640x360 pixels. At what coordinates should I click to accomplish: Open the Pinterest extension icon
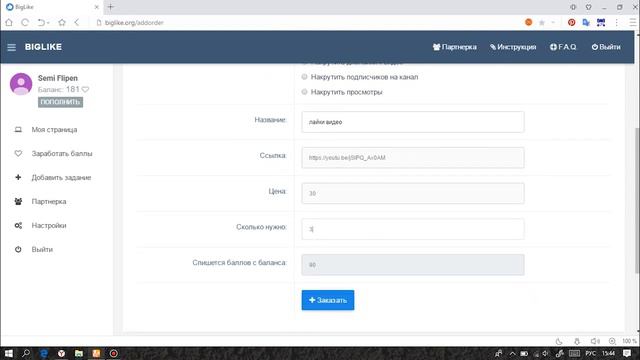coord(571,22)
